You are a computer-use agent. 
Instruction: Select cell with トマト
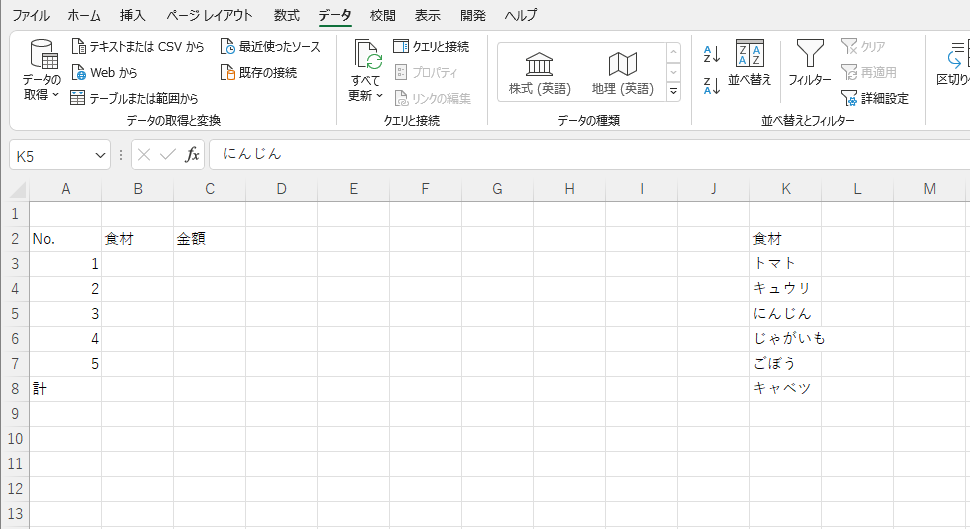tap(786, 264)
